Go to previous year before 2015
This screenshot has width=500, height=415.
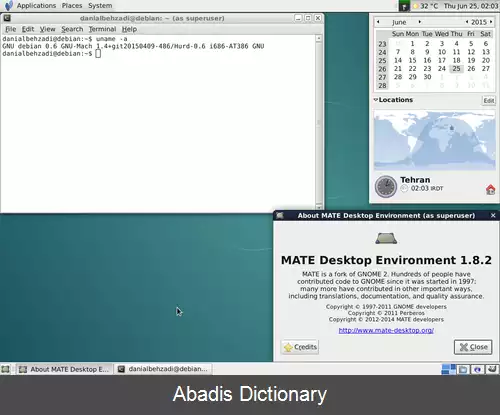pyautogui.click(x=467, y=22)
